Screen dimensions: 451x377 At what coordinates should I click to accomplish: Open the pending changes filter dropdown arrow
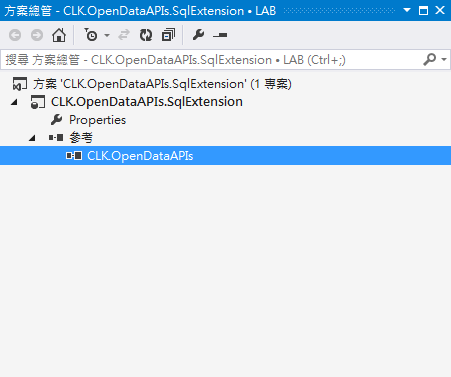[107, 35]
